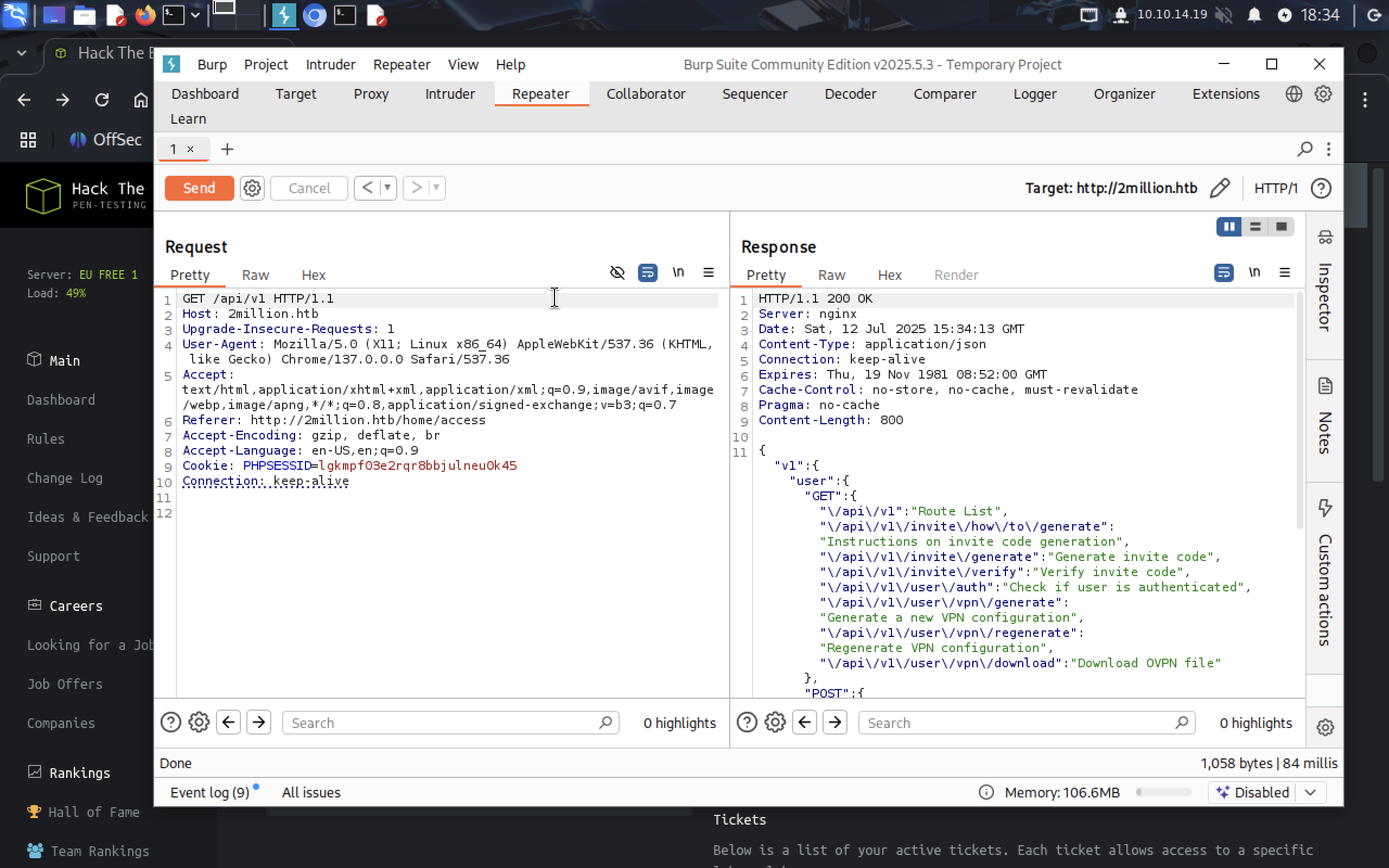Go back to previous request

point(368,188)
